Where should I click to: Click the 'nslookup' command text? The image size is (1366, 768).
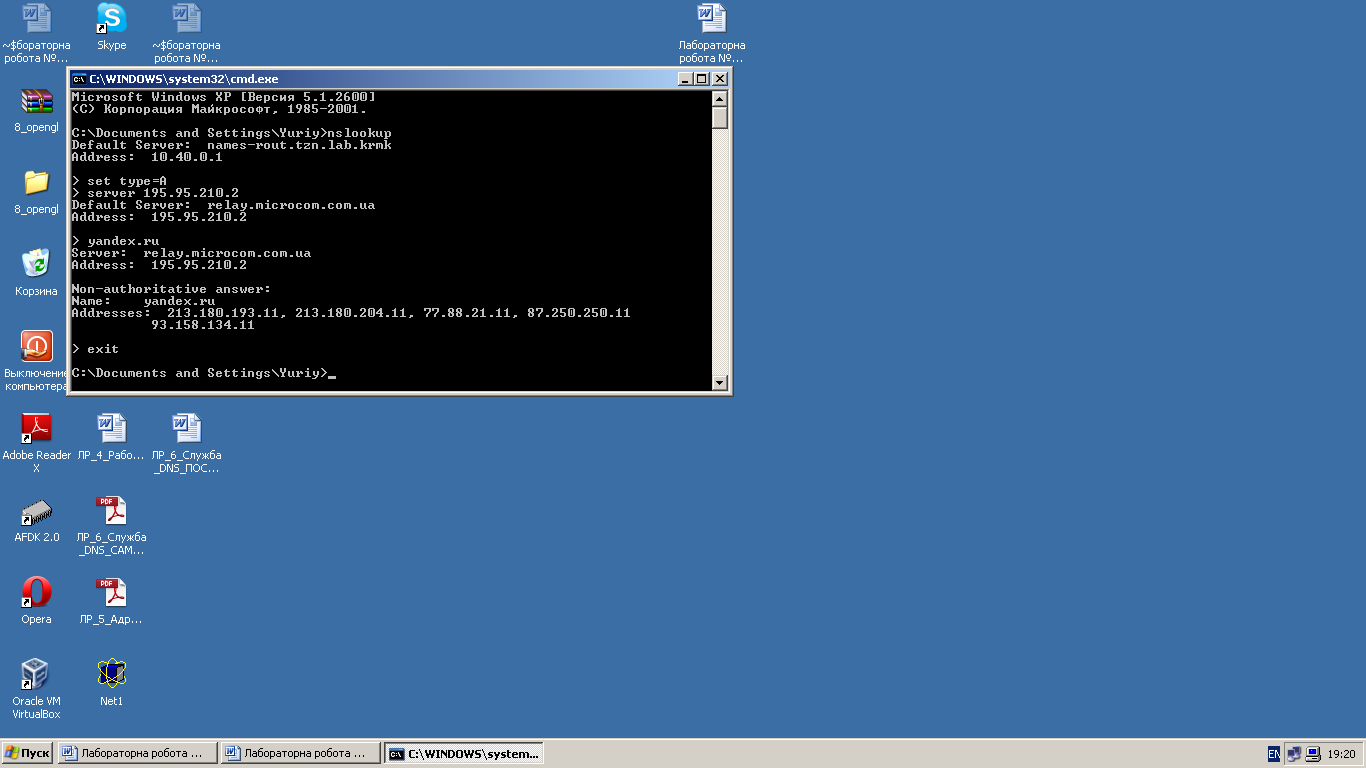(360, 132)
